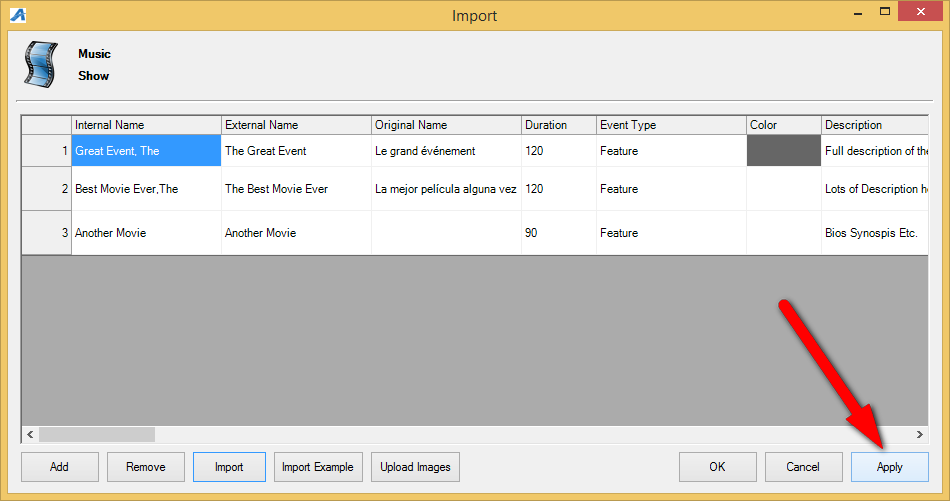Image resolution: width=950 pixels, height=501 pixels.
Task: Click 'Le grand événement' original name cell
Action: tap(446, 151)
